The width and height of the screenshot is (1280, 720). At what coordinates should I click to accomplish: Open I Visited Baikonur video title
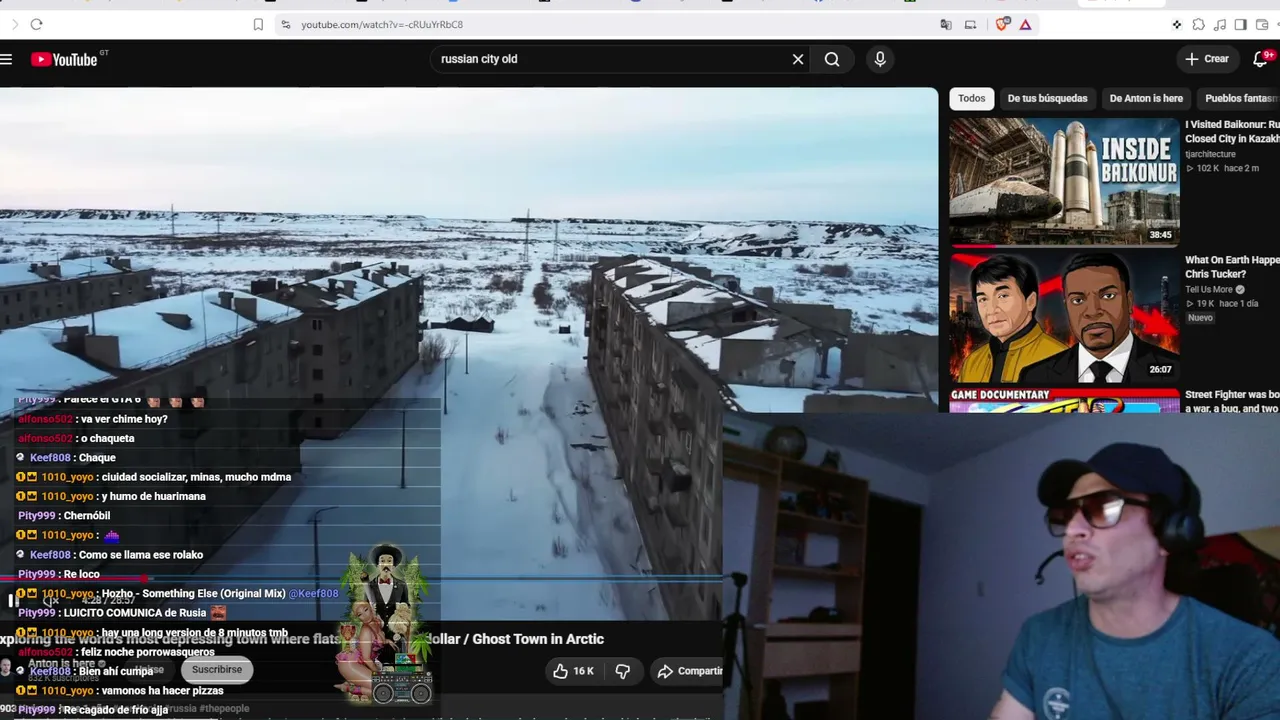[x=1232, y=132]
